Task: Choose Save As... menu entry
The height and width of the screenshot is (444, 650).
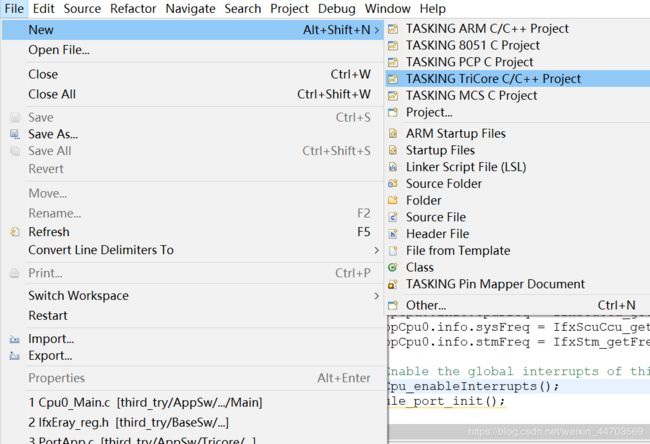Action: coord(194,134)
